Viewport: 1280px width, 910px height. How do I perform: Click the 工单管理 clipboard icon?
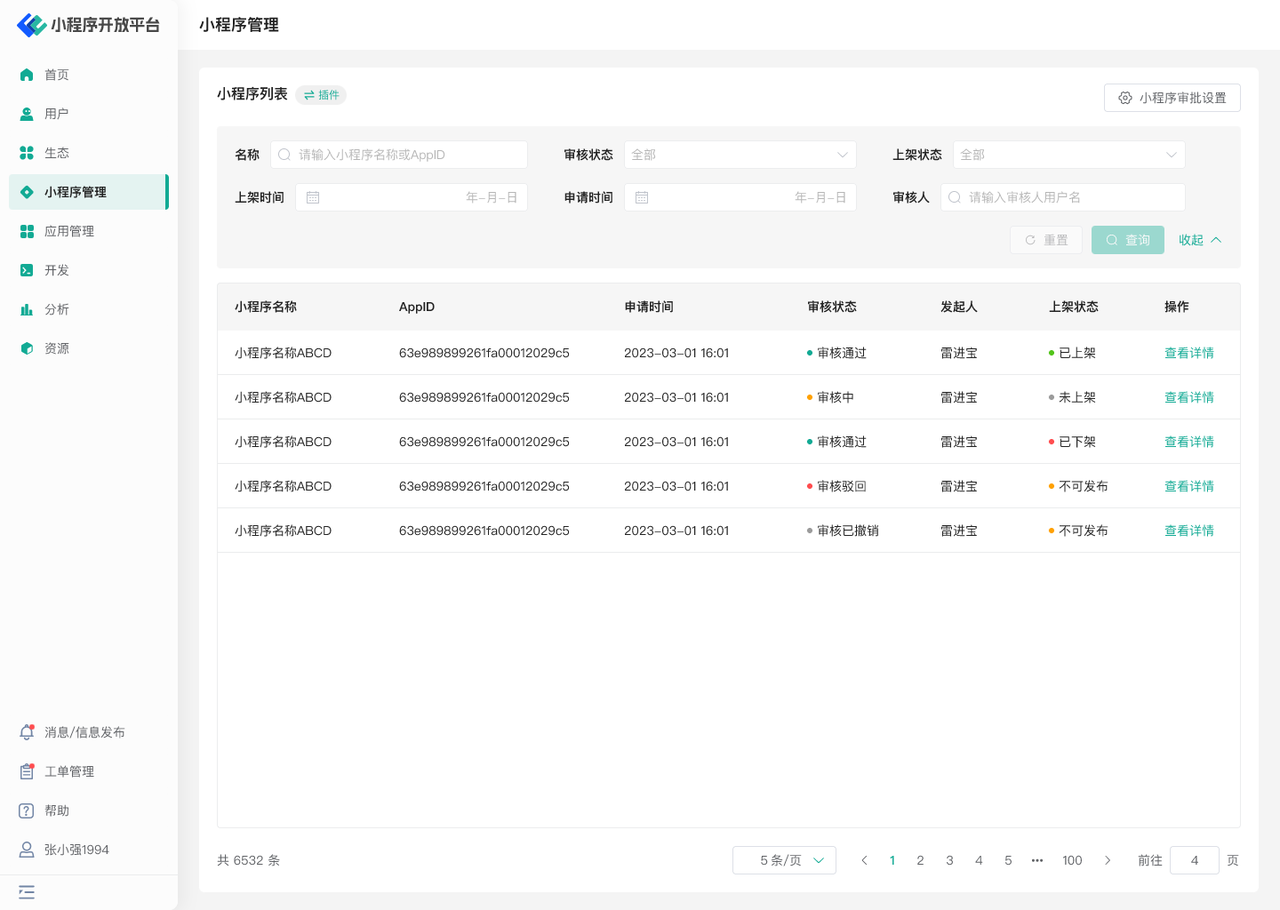[x=27, y=772]
